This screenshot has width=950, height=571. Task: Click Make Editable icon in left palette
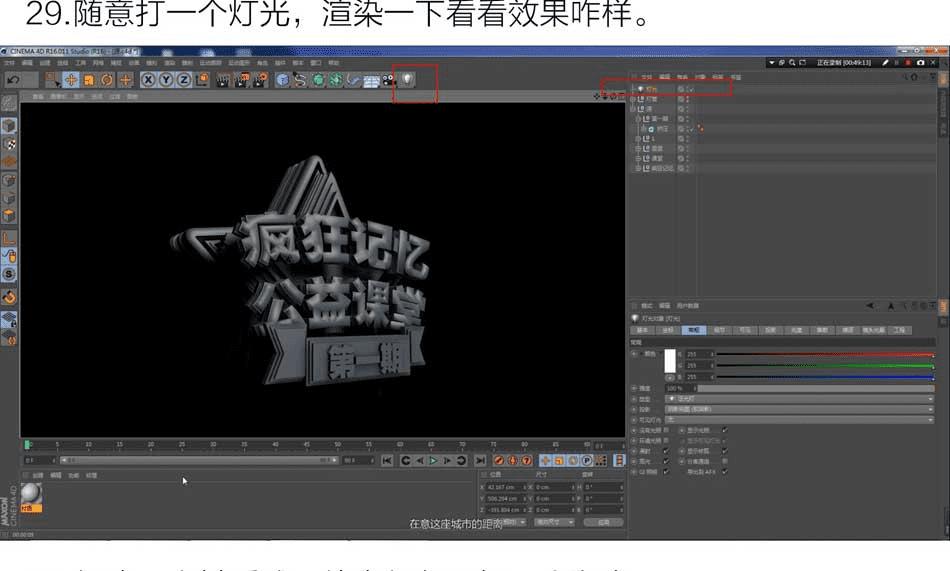[8, 103]
